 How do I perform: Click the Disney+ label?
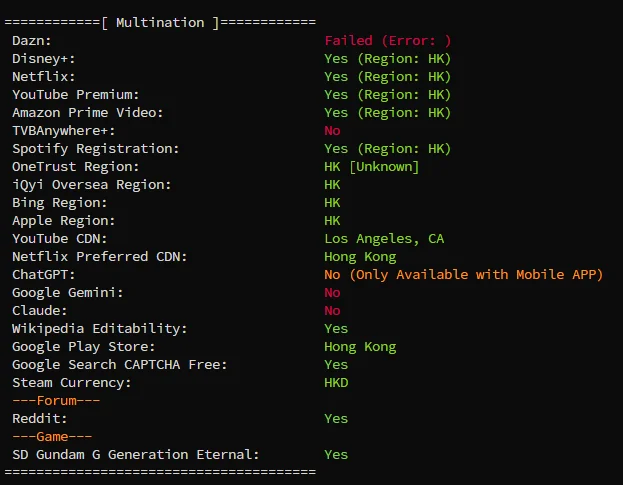click(x=44, y=59)
